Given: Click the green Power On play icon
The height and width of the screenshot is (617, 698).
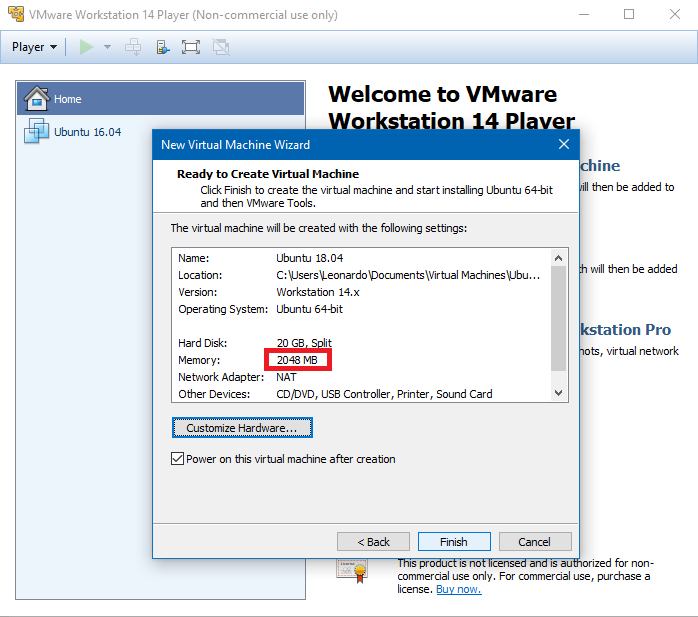Looking at the screenshot, I should pyautogui.click(x=86, y=47).
